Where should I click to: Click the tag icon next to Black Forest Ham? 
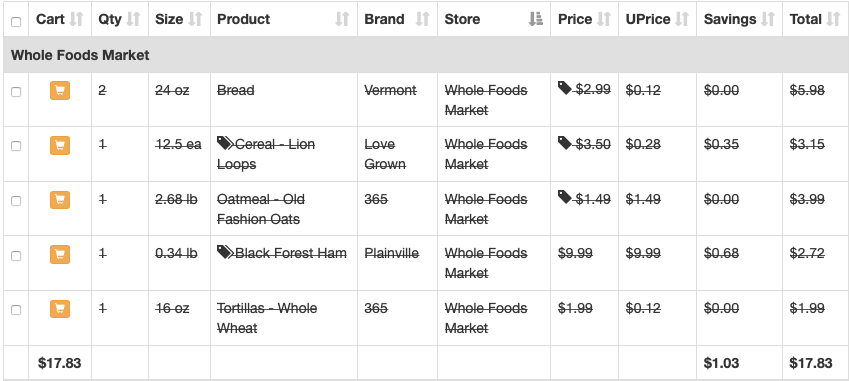click(225, 252)
